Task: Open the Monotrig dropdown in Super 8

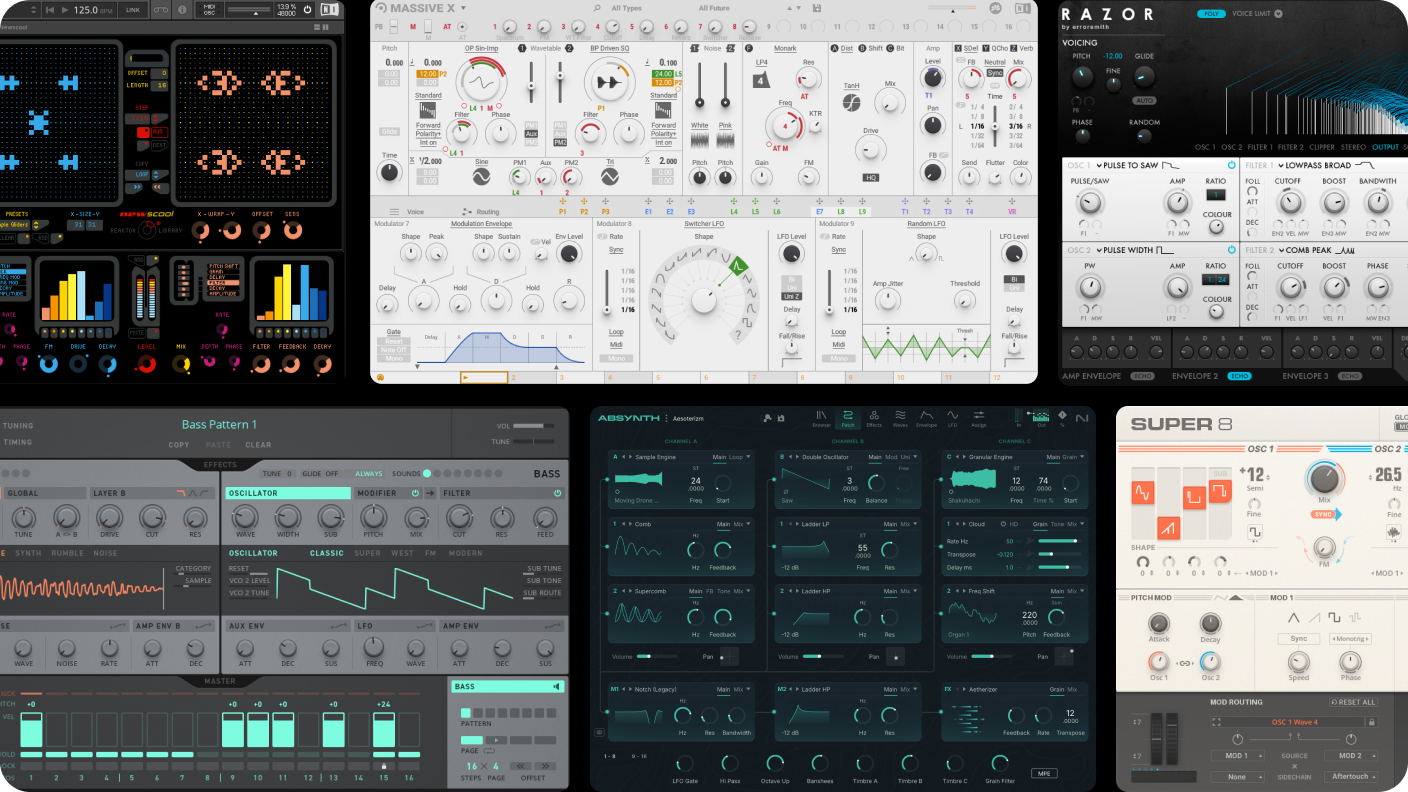Action: pos(1350,638)
